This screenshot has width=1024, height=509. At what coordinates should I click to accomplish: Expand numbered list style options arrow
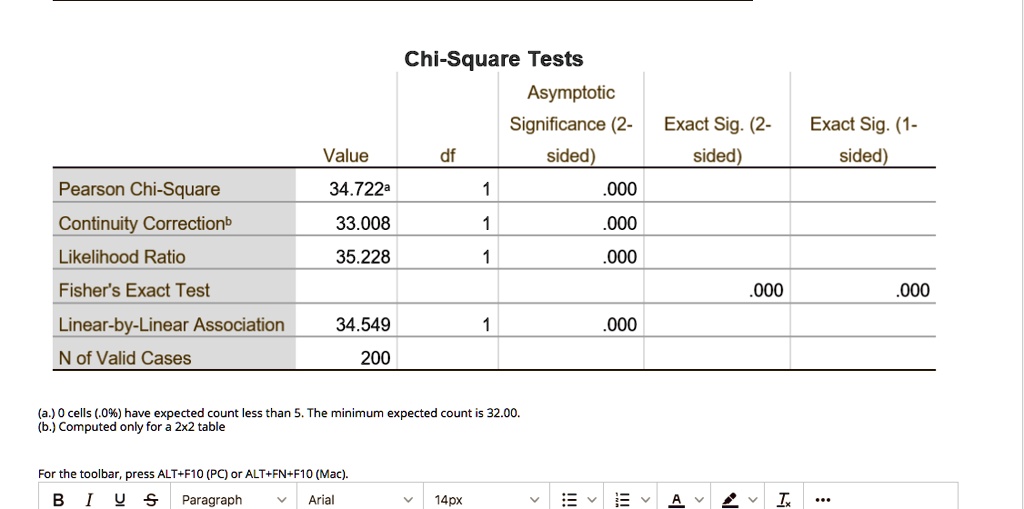point(645,500)
